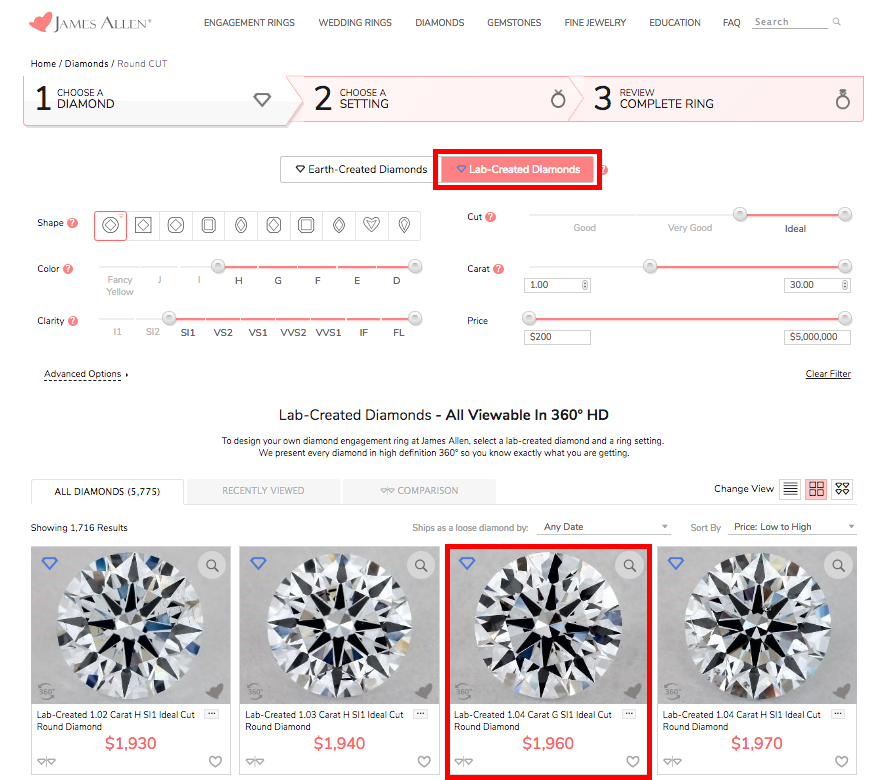Click the maximum price $5,000,000 field
Screen dimensions: 887x780
[x=817, y=337]
